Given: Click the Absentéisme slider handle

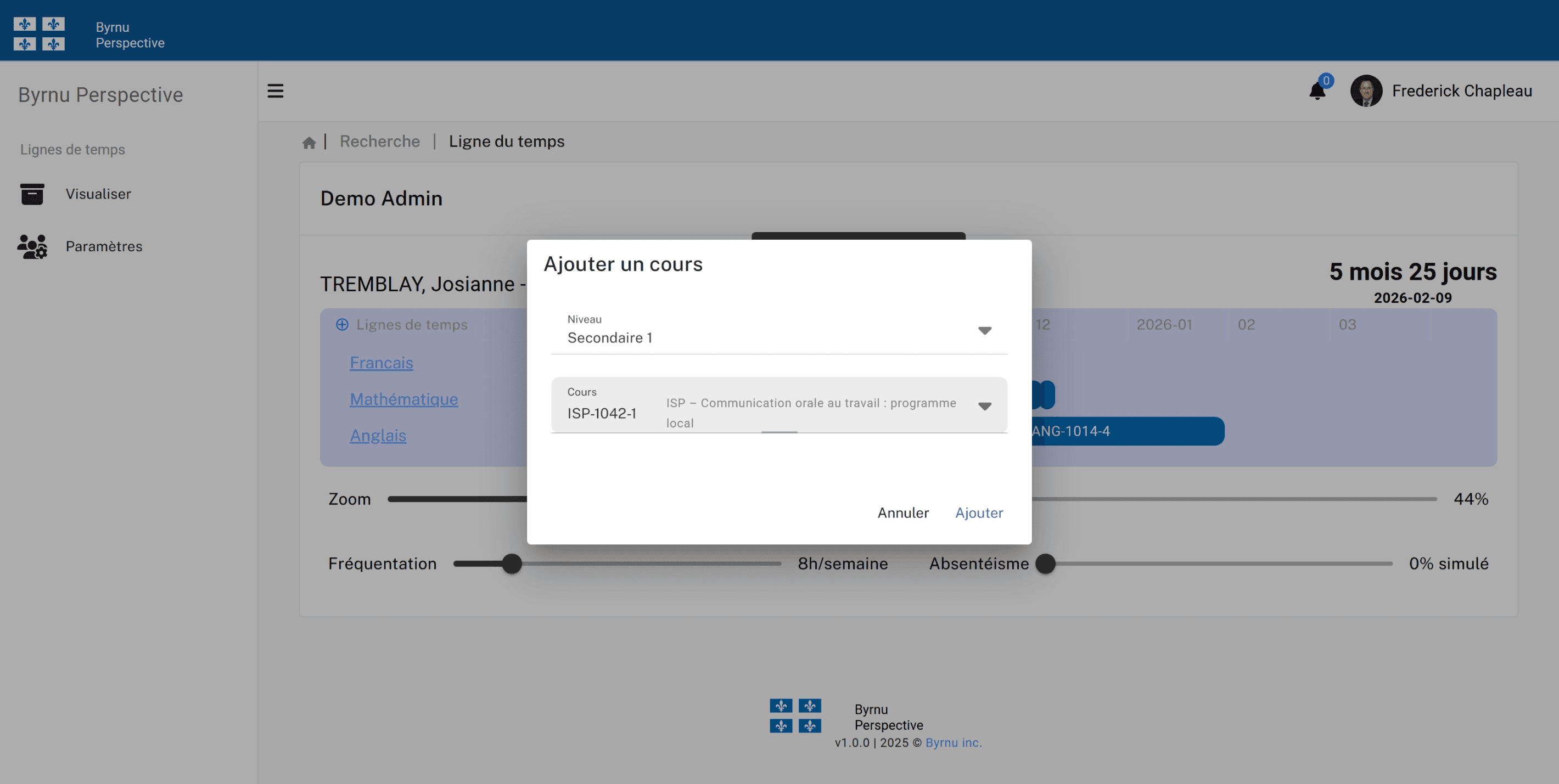Looking at the screenshot, I should click(1045, 564).
